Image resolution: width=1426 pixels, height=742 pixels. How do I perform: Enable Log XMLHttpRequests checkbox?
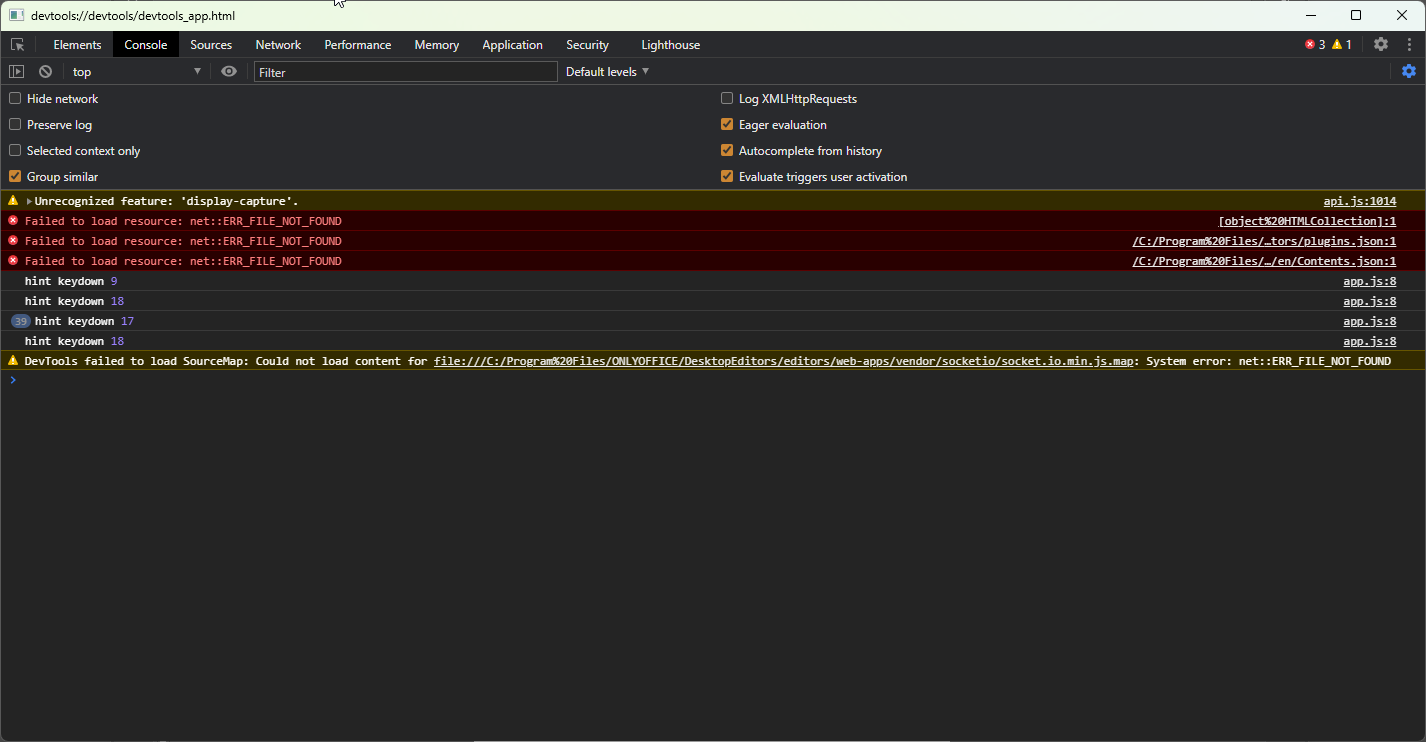click(x=727, y=99)
